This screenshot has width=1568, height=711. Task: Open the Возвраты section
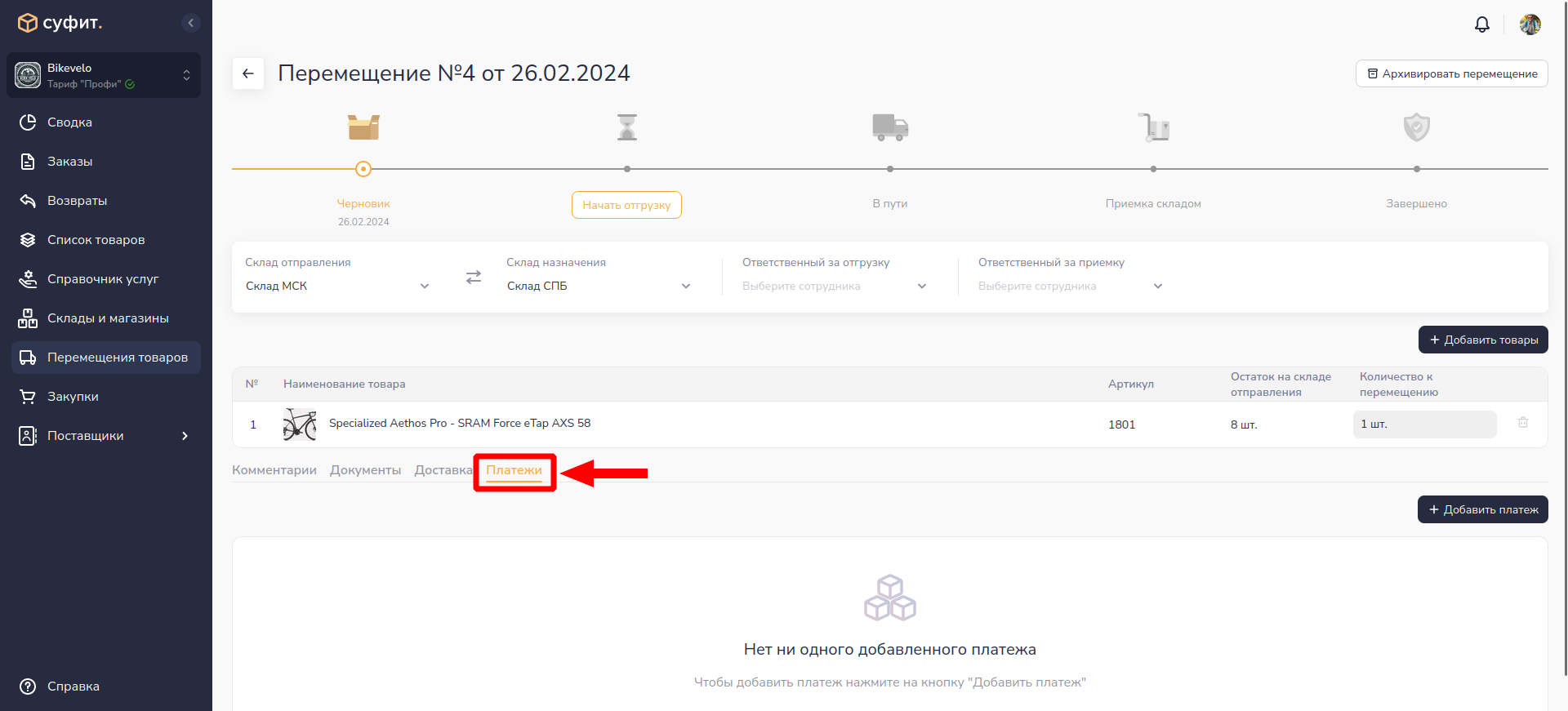click(106, 201)
